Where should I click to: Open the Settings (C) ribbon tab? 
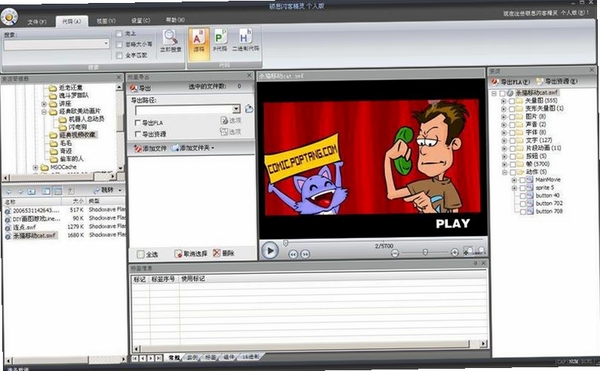coord(140,20)
